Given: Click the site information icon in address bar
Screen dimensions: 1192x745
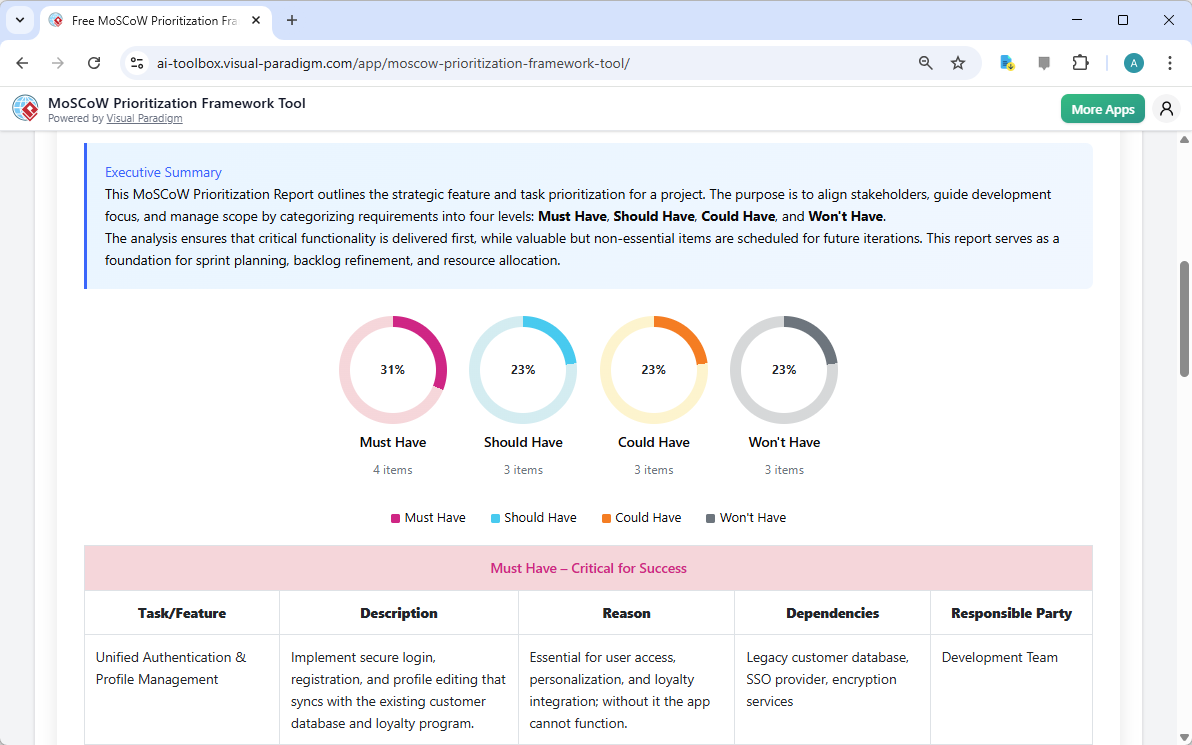Looking at the screenshot, I should tap(136, 62).
